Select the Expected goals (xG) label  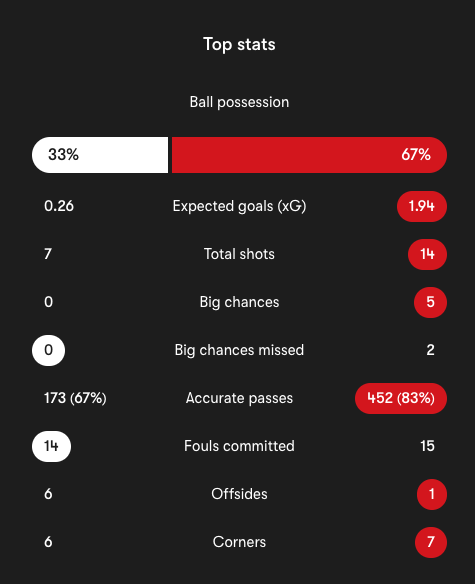click(239, 206)
